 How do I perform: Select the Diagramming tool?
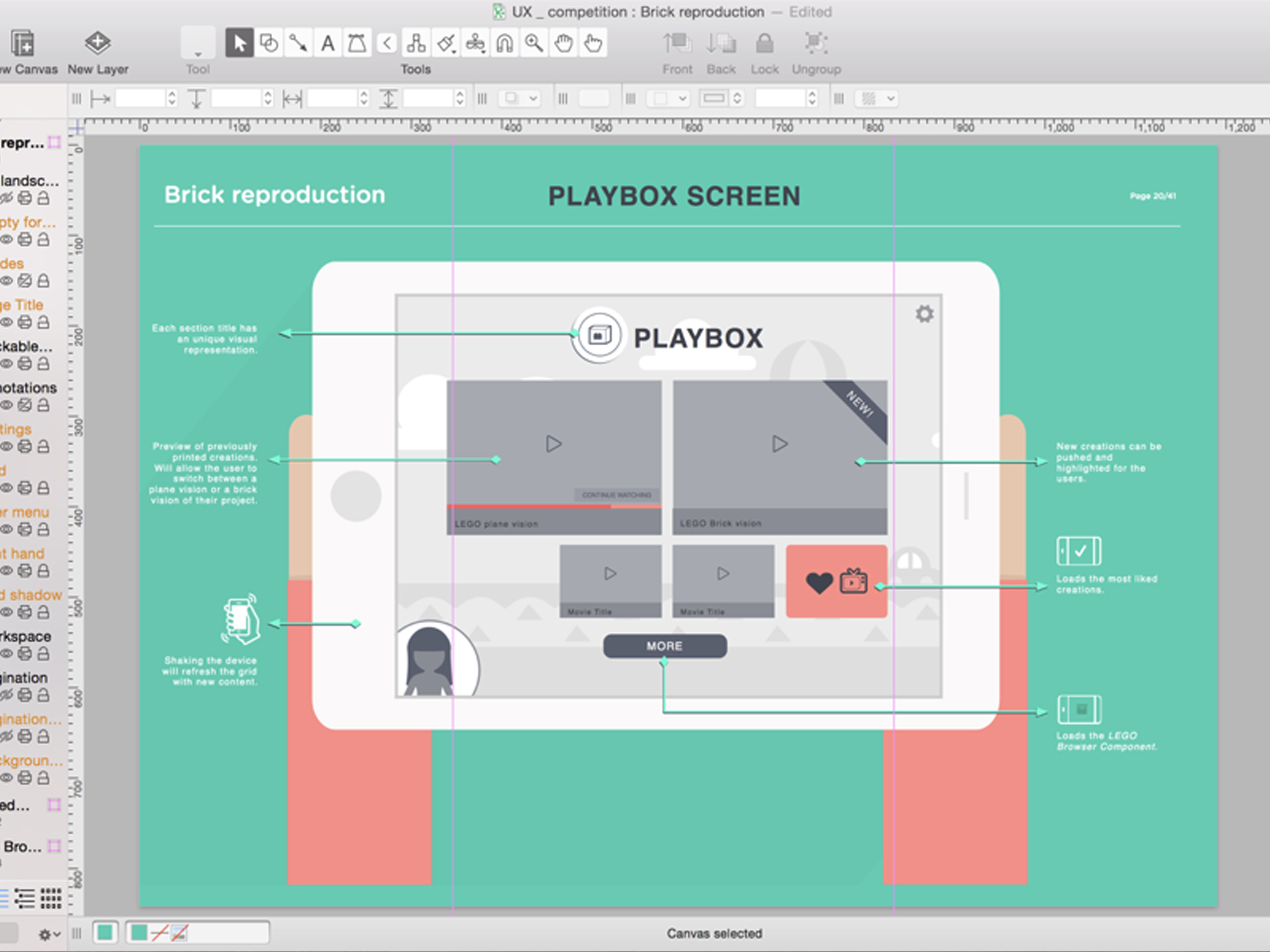416,43
